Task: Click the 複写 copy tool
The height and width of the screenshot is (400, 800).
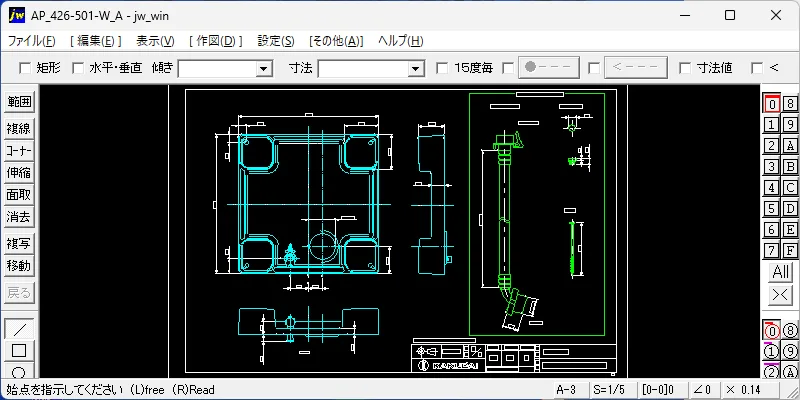Action: coord(19,244)
